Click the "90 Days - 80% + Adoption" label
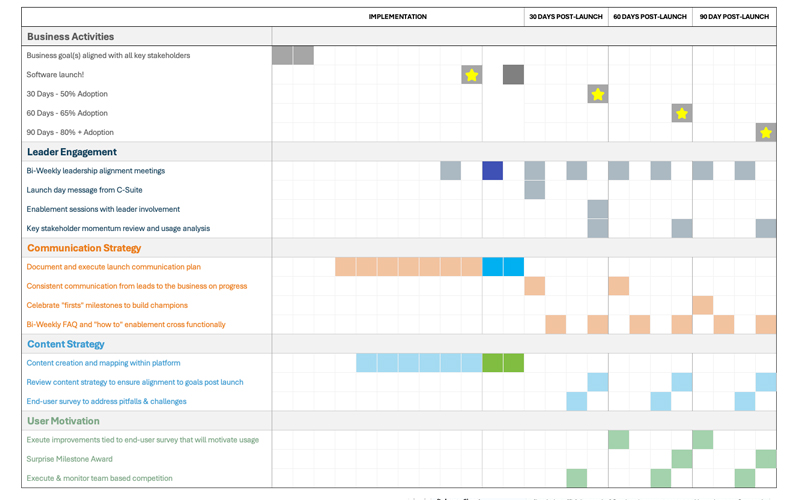This screenshot has height=500, width=800. point(70,132)
